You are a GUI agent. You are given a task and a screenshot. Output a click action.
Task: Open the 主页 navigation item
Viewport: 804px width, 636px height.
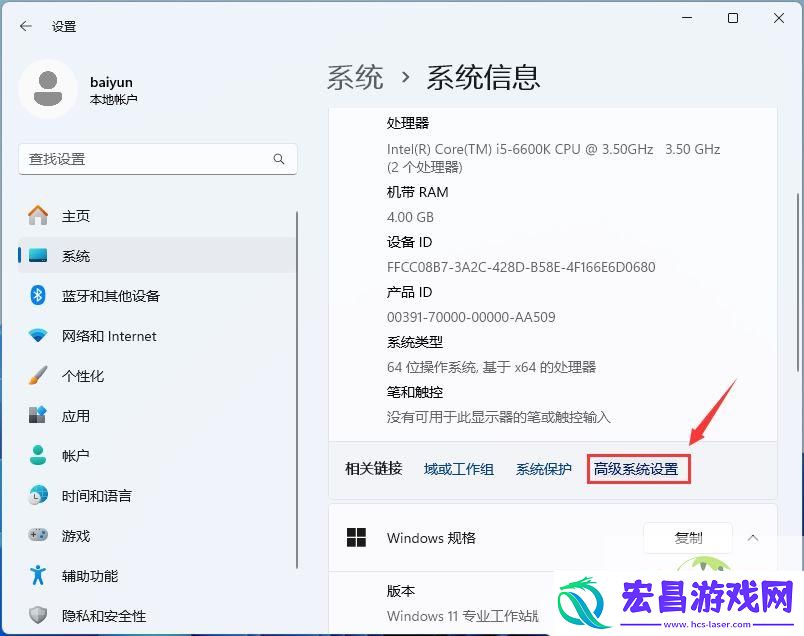click(x=157, y=215)
